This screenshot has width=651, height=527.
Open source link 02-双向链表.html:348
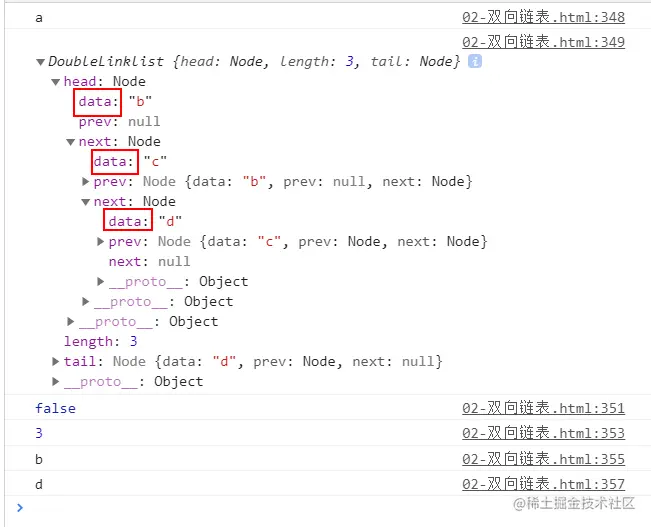[x=543, y=17]
